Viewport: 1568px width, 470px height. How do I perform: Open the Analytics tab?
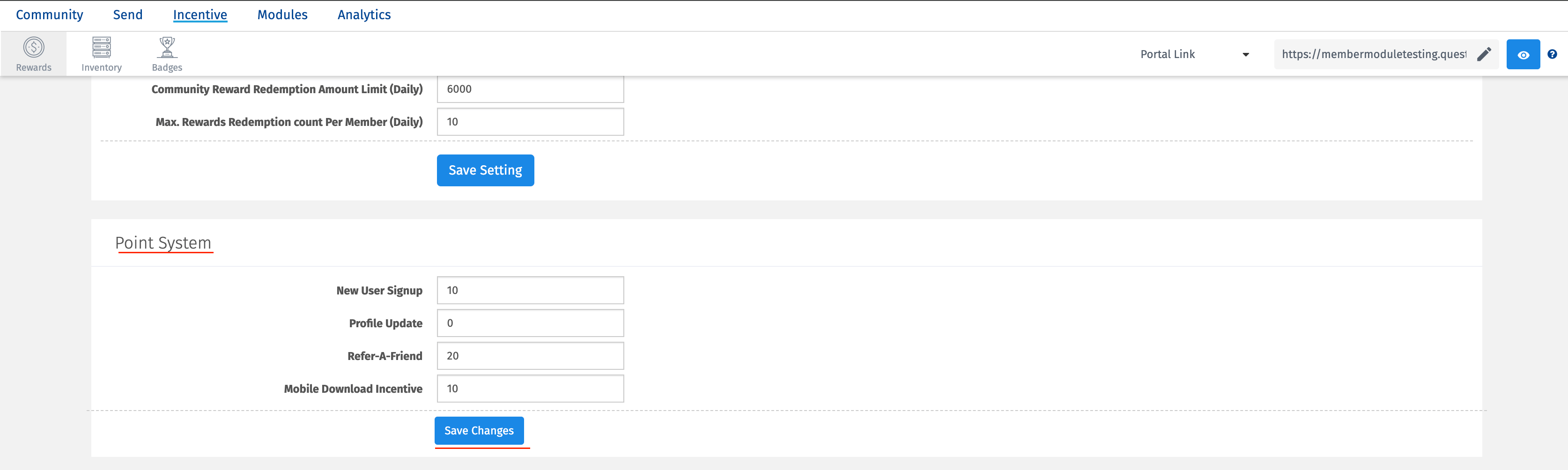364,14
